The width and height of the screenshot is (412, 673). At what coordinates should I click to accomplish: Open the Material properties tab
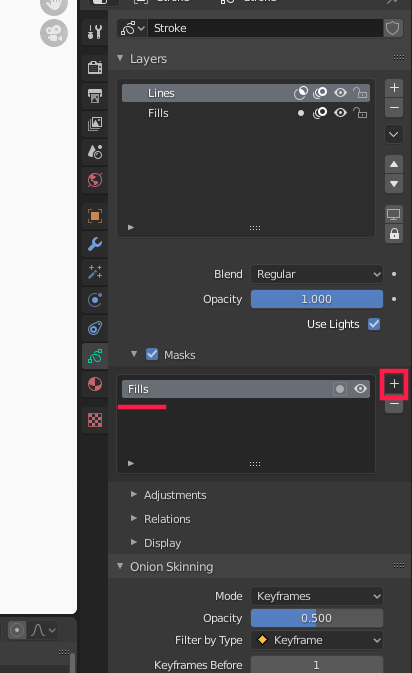pyautogui.click(x=95, y=384)
